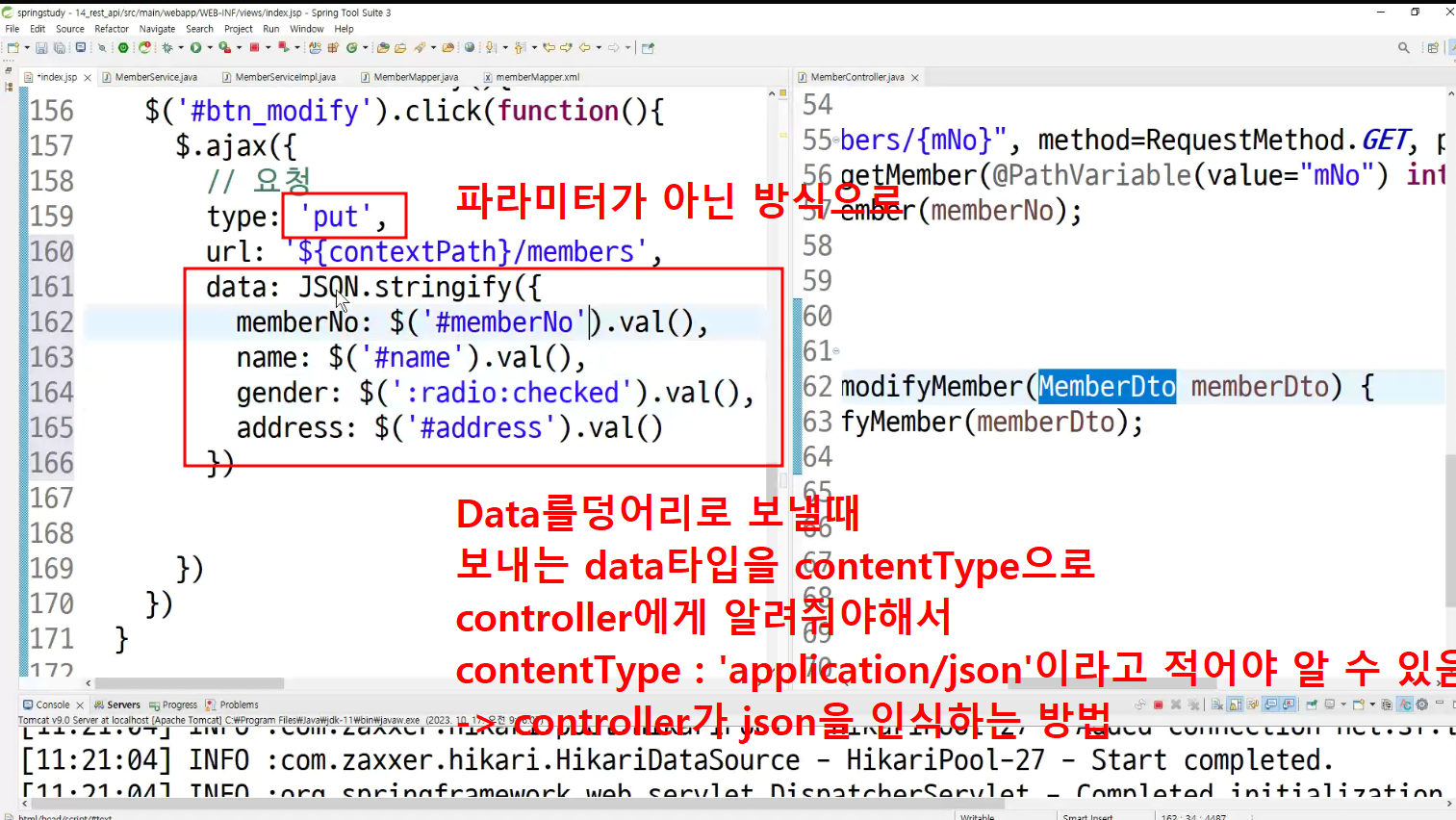Screen dimensions: 1456x820
Task: Toggle Skip All Breakpoints in toolbar
Action: point(102,47)
